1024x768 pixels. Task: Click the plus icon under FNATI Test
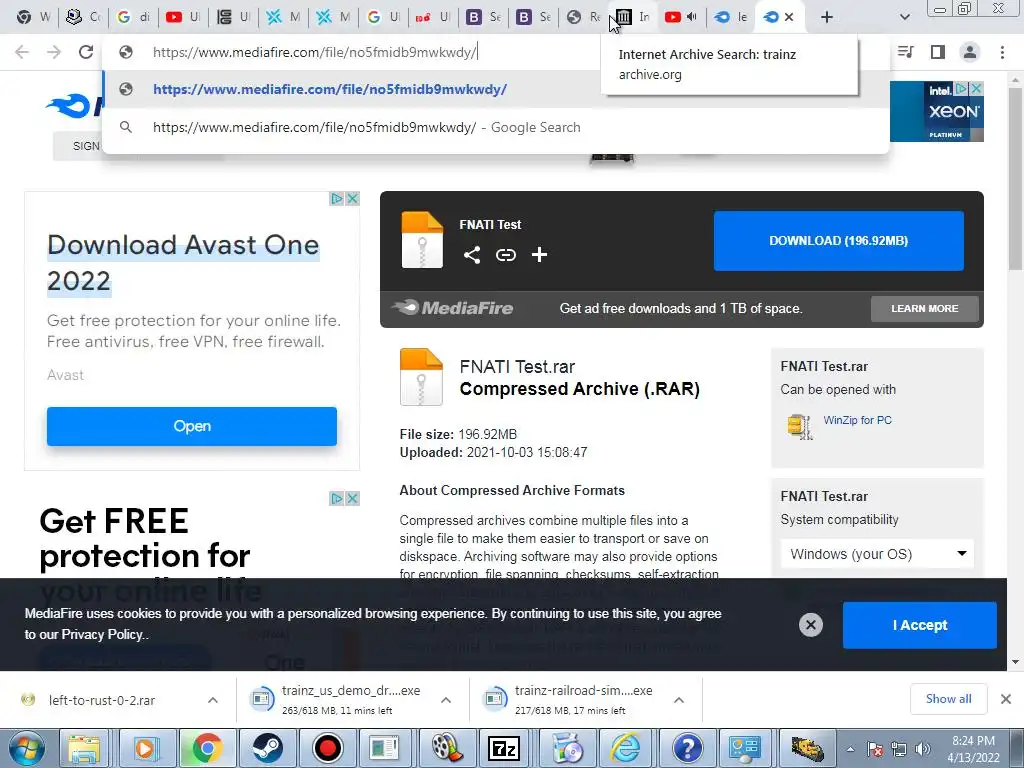pyautogui.click(x=539, y=255)
